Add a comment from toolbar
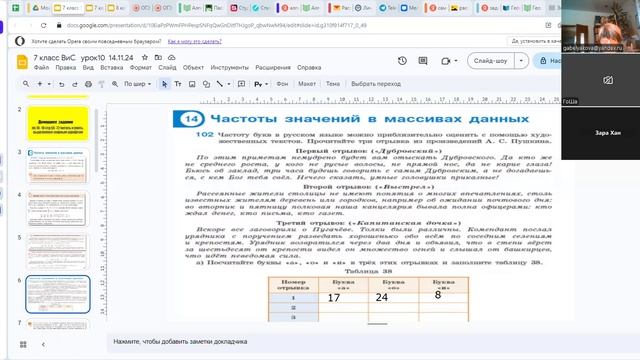640x360 pixels. pos(242,84)
